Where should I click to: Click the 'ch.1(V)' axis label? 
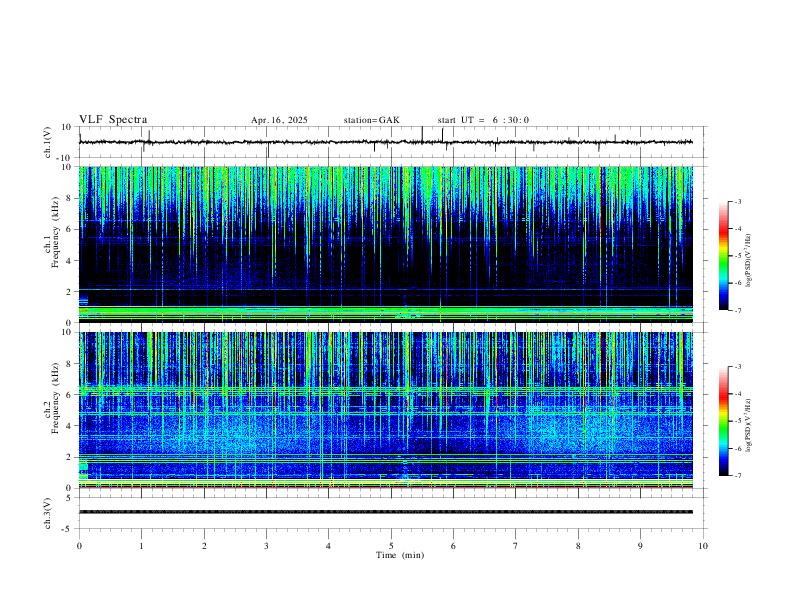coord(48,142)
